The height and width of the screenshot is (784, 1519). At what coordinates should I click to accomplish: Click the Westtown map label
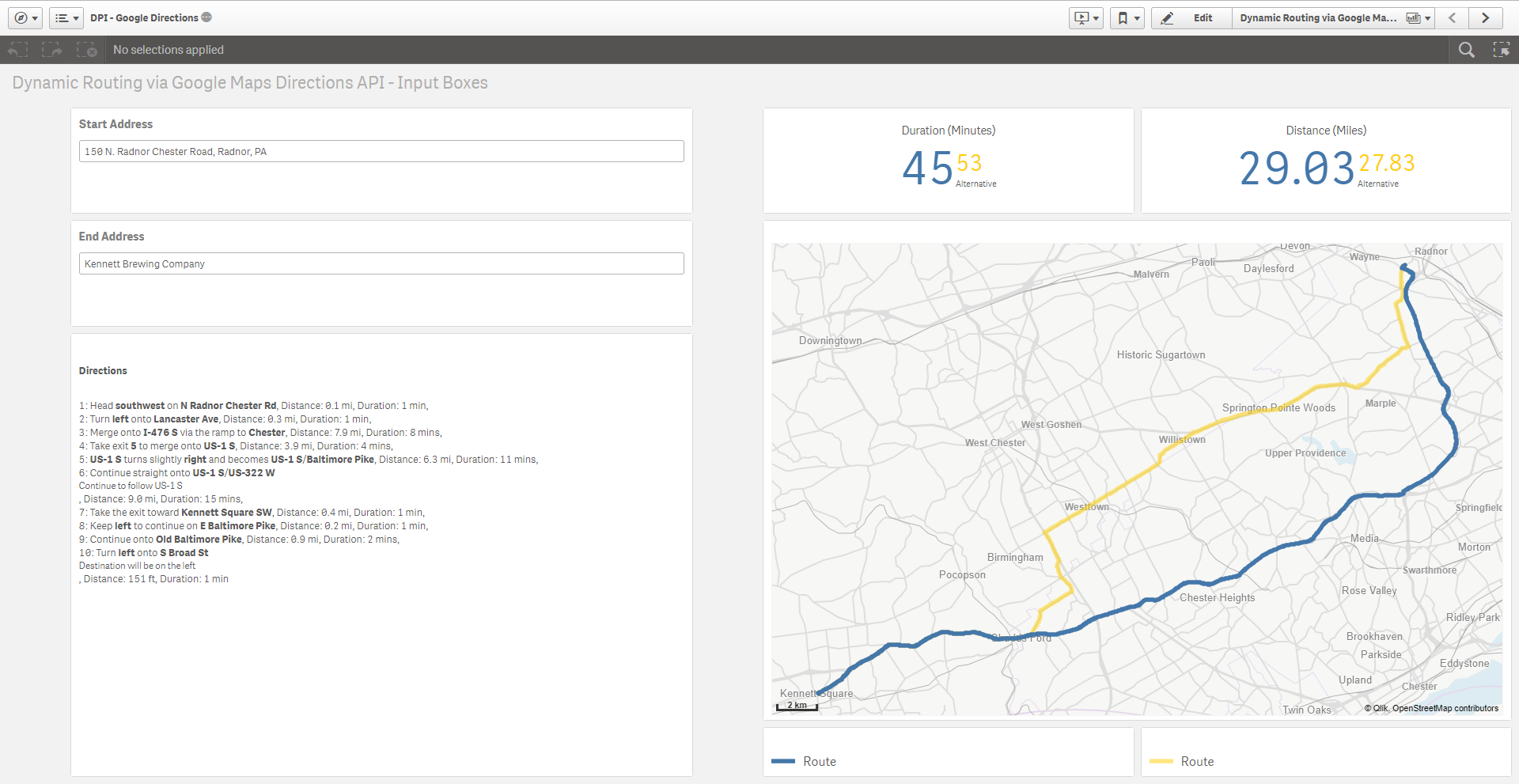pyautogui.click(x=1086, y=506)
